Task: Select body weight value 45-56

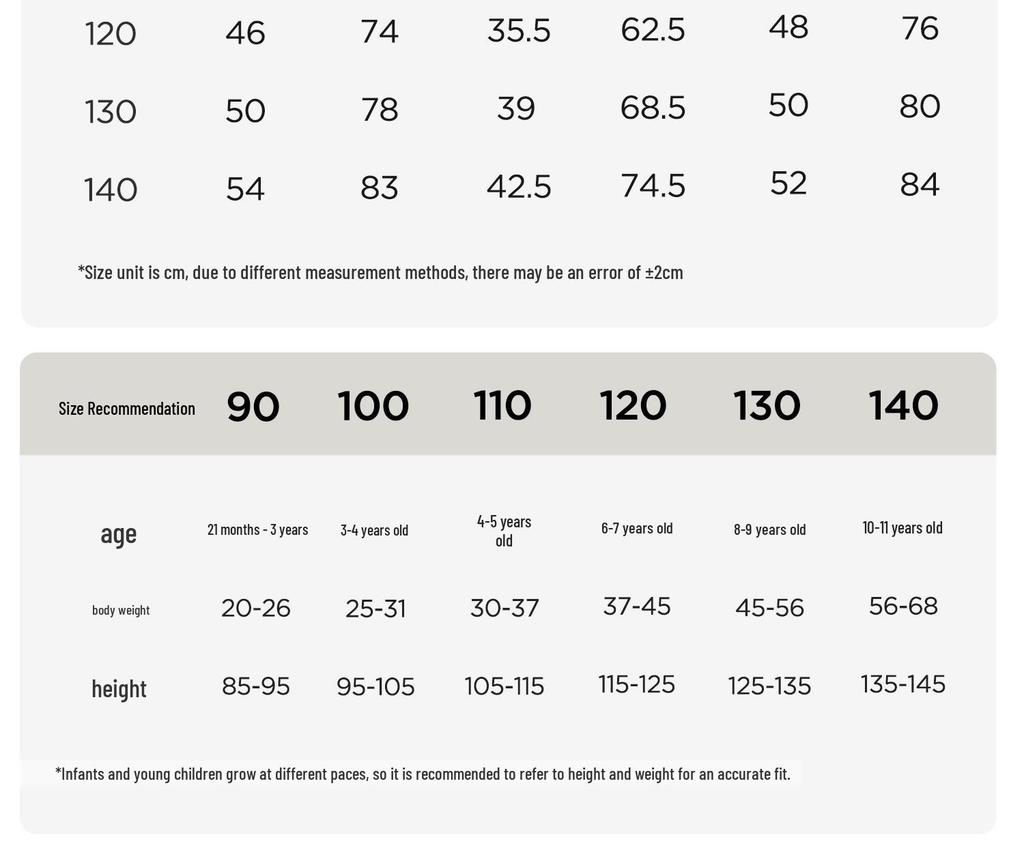Action: [x=769, y=608]
